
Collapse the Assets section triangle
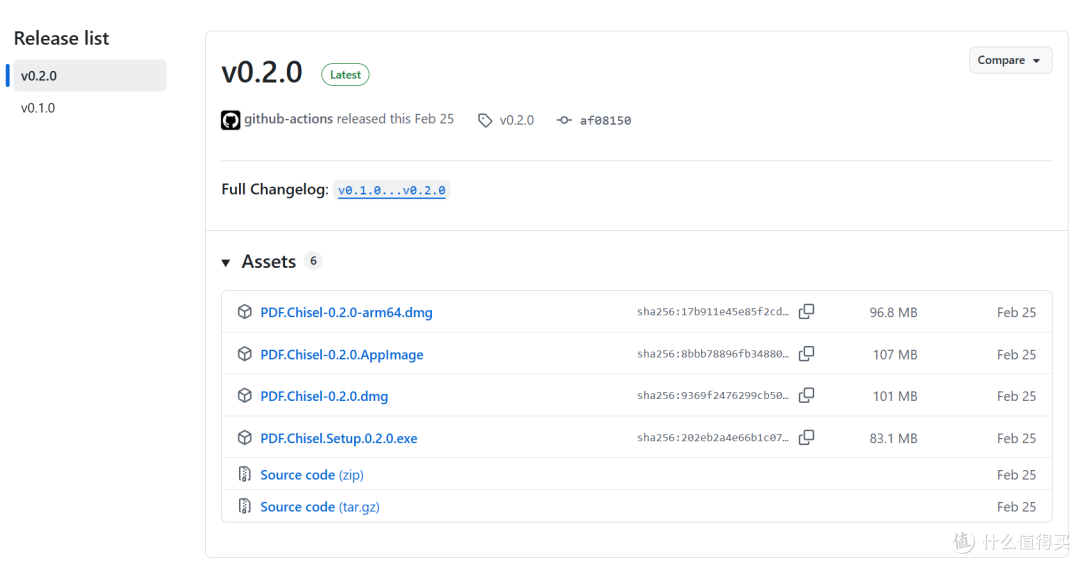[x=225, y=262]
